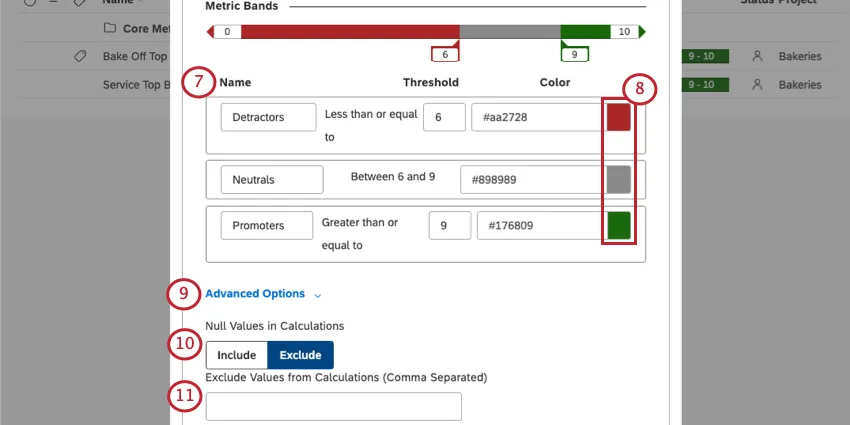Click the tag icon beside Bake Off Top
850x425 pixels.
point(80,56)
